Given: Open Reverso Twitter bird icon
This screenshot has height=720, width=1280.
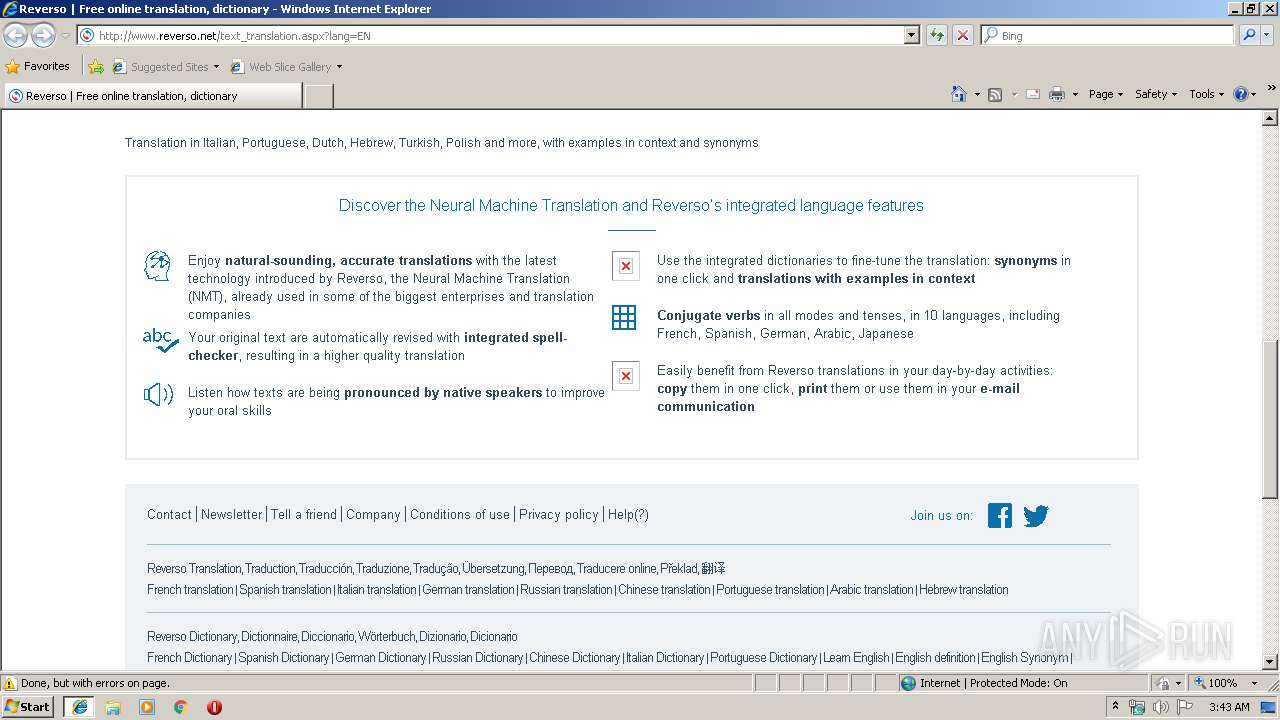Looking at the screenshot, I should pyautogui.click(x=1036, y=515).
